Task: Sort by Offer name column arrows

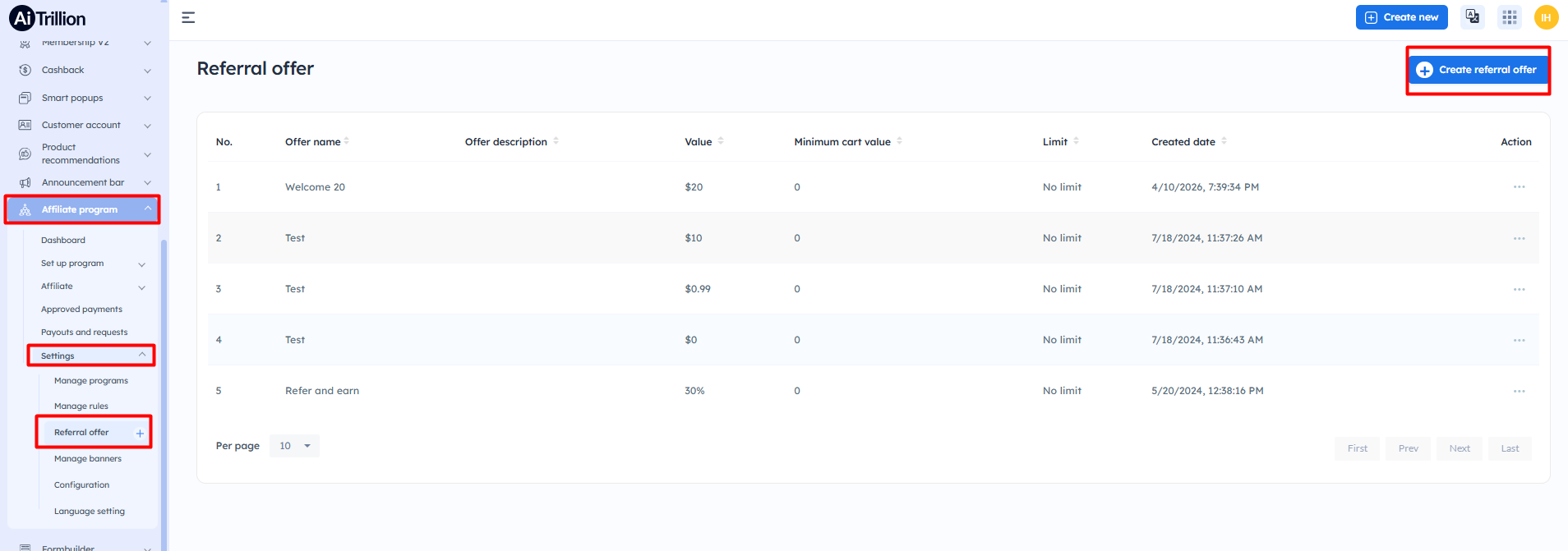Action: pos(347,141)
